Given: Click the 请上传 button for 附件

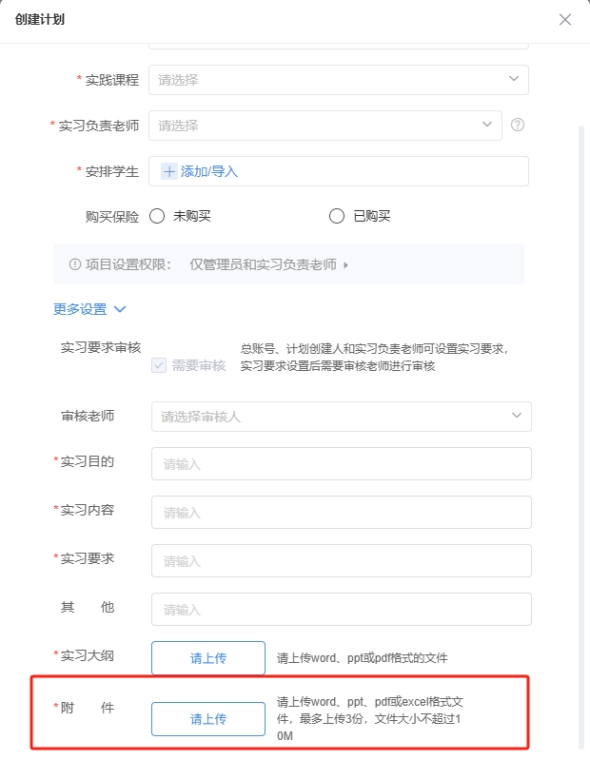Looking at the screenshot, I should click(x=208, y=719).
